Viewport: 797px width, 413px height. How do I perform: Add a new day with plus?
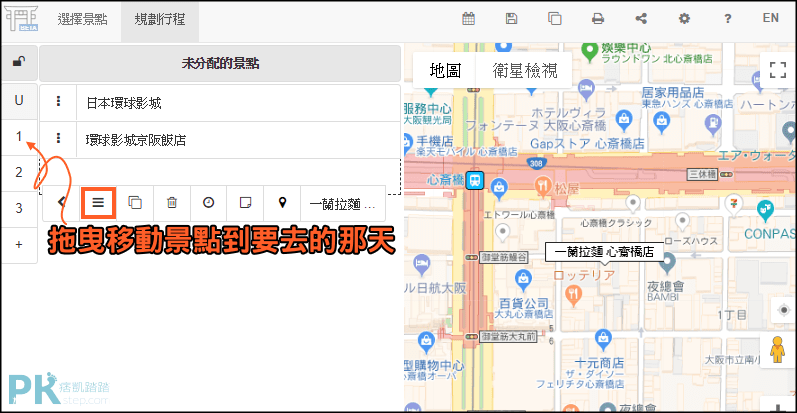click(x=19, y=245)
